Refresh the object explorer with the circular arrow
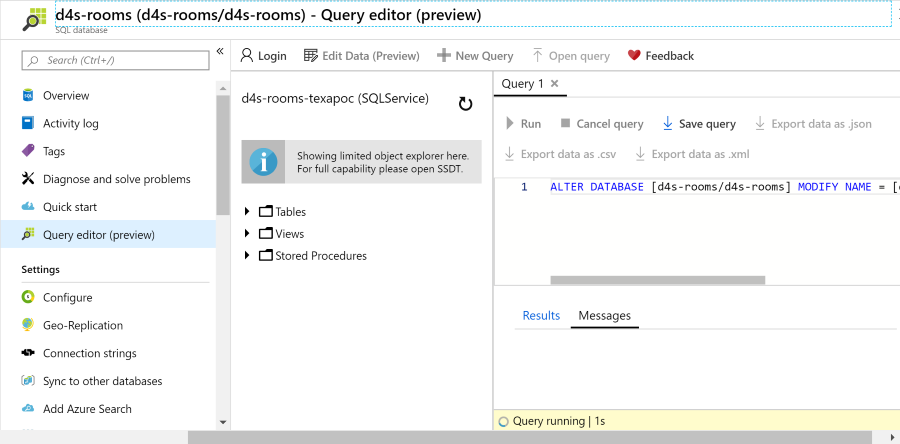 [465, 104]
